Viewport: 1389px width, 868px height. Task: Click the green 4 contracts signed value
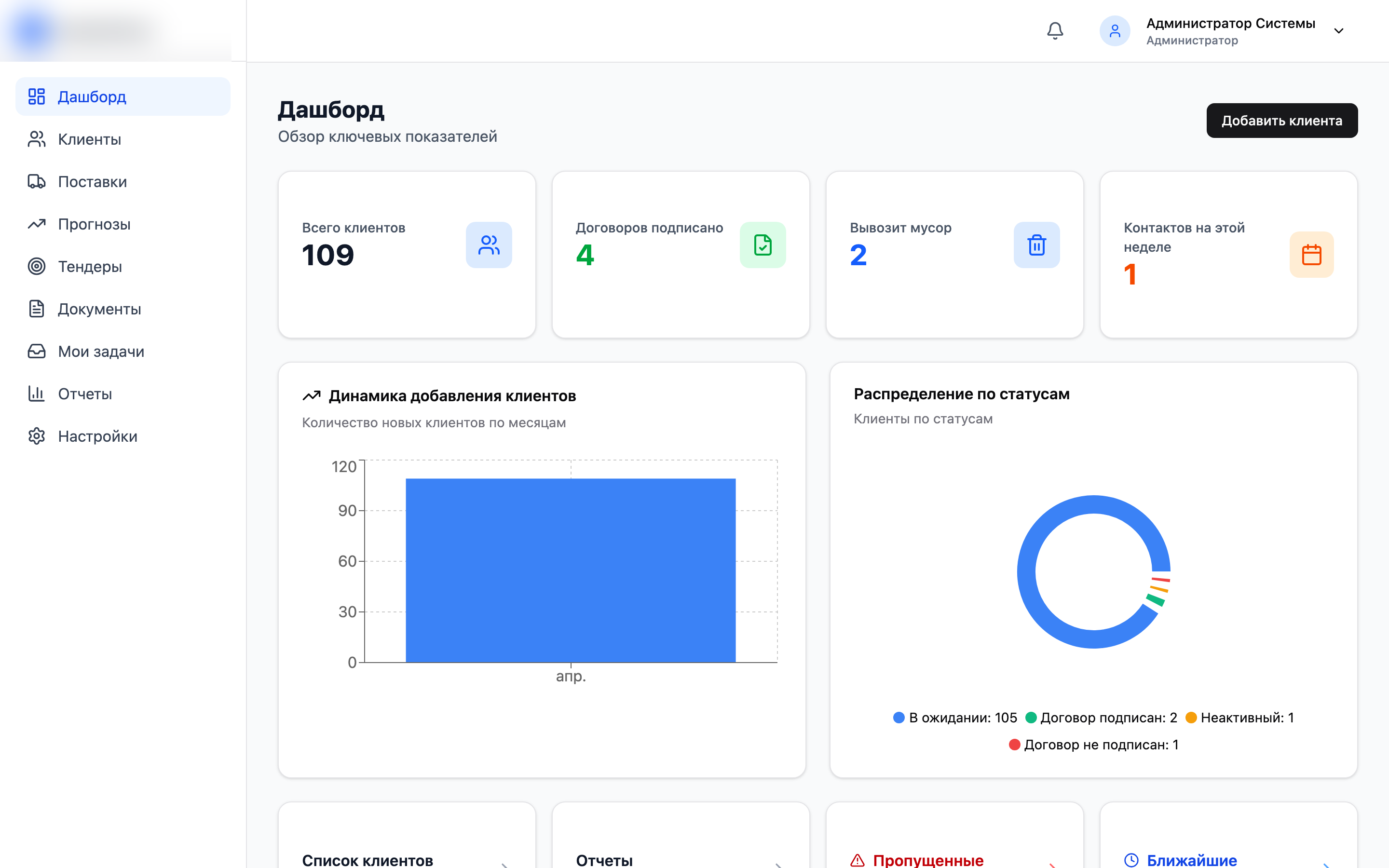point(585,255)
